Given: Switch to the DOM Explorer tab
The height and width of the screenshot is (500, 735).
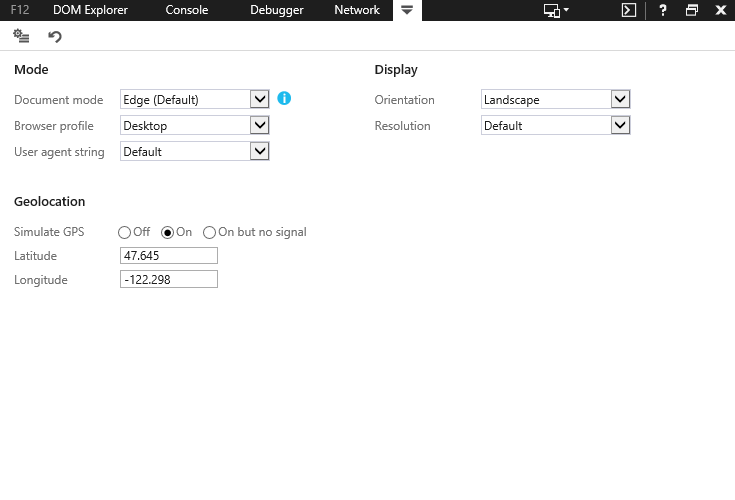Looking at the screenshot, I should [90, 10].
